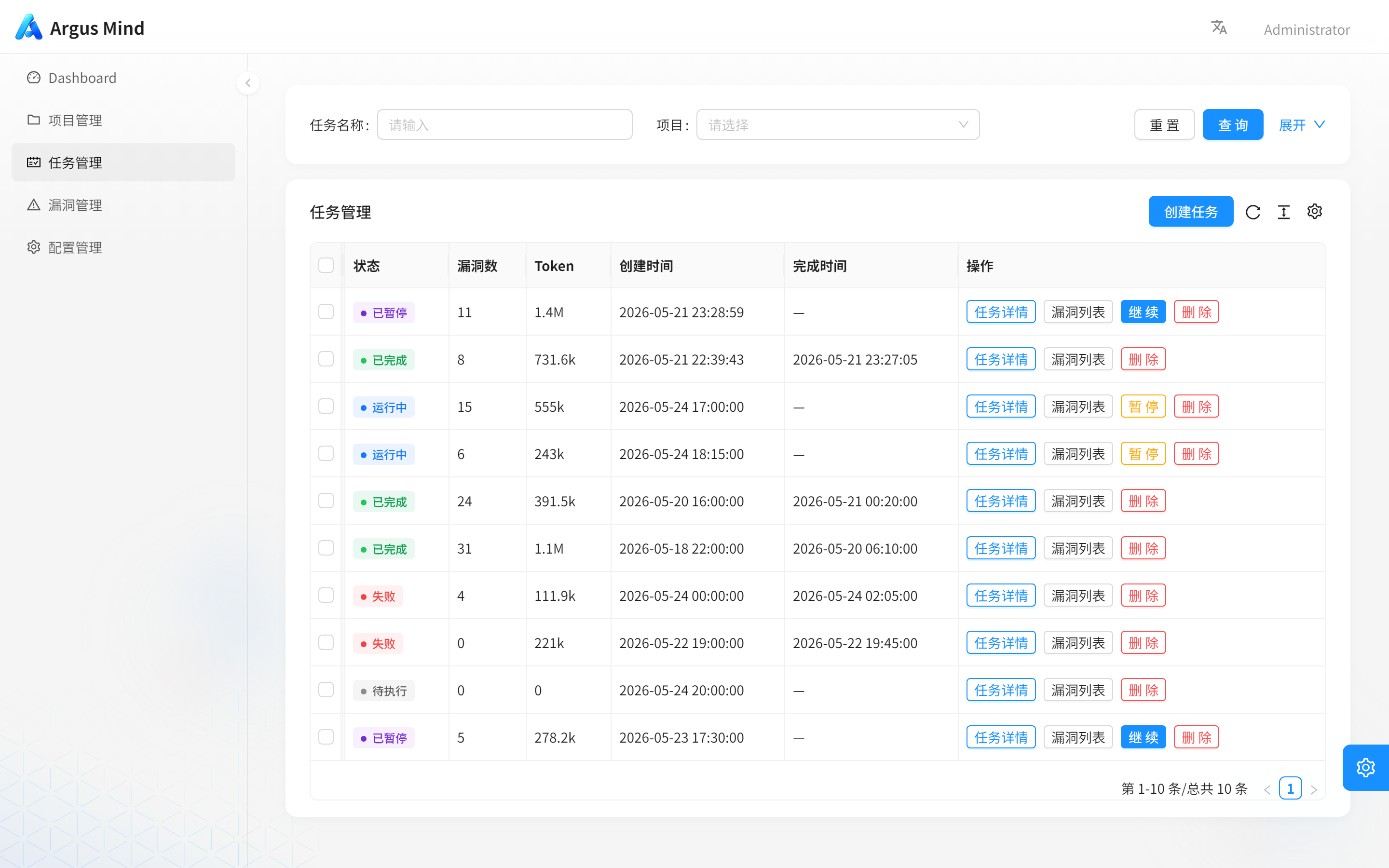Check the row created 2026-05-21 23:28:59

(x=326, y=312)
